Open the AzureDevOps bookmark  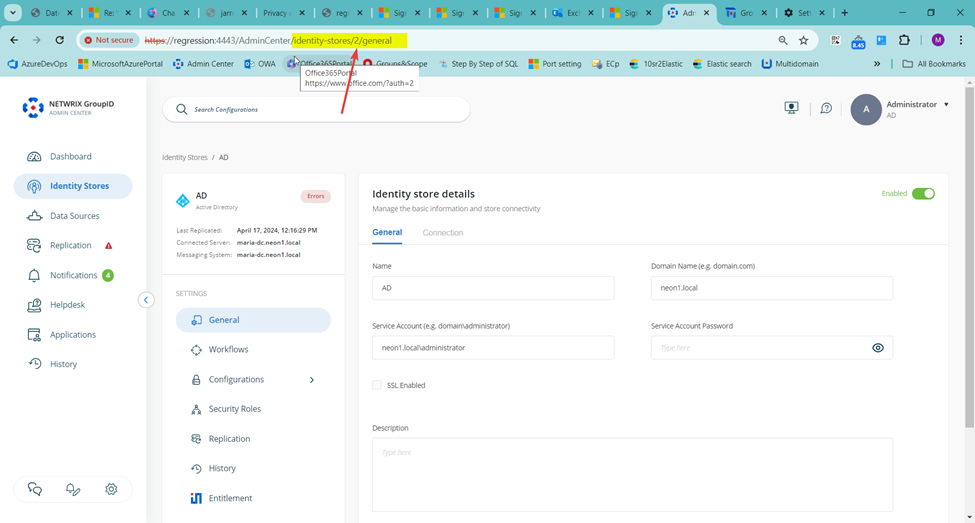click(x=37, y=63)
